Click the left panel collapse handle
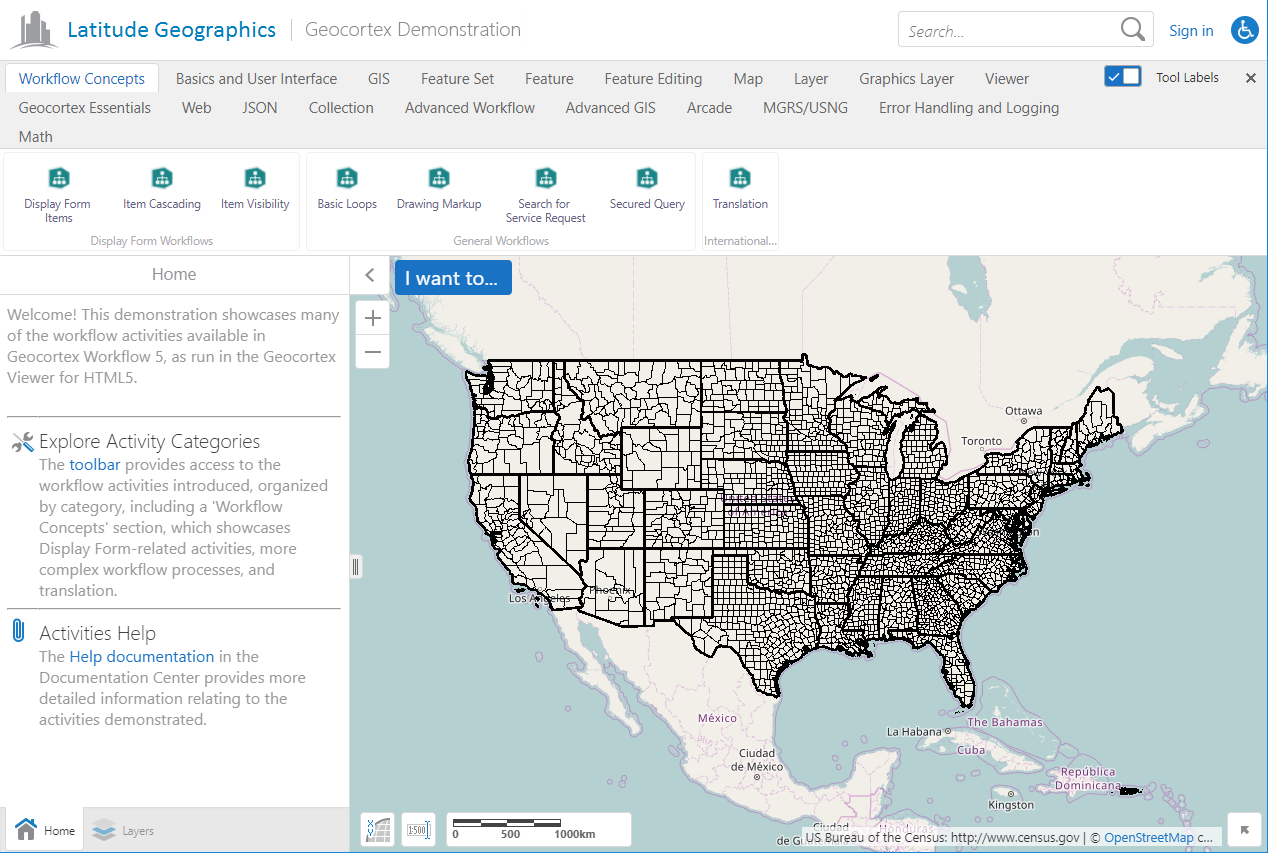The image size is (1268, 853). pyautogui.click(x=355, y=566)
